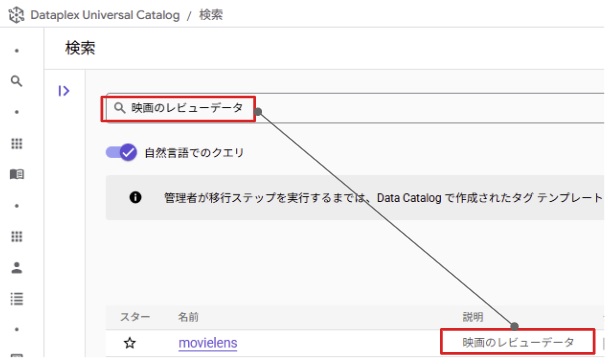
Task: Click the 自然言語でのクエリ label
Action: pos(194,153)
